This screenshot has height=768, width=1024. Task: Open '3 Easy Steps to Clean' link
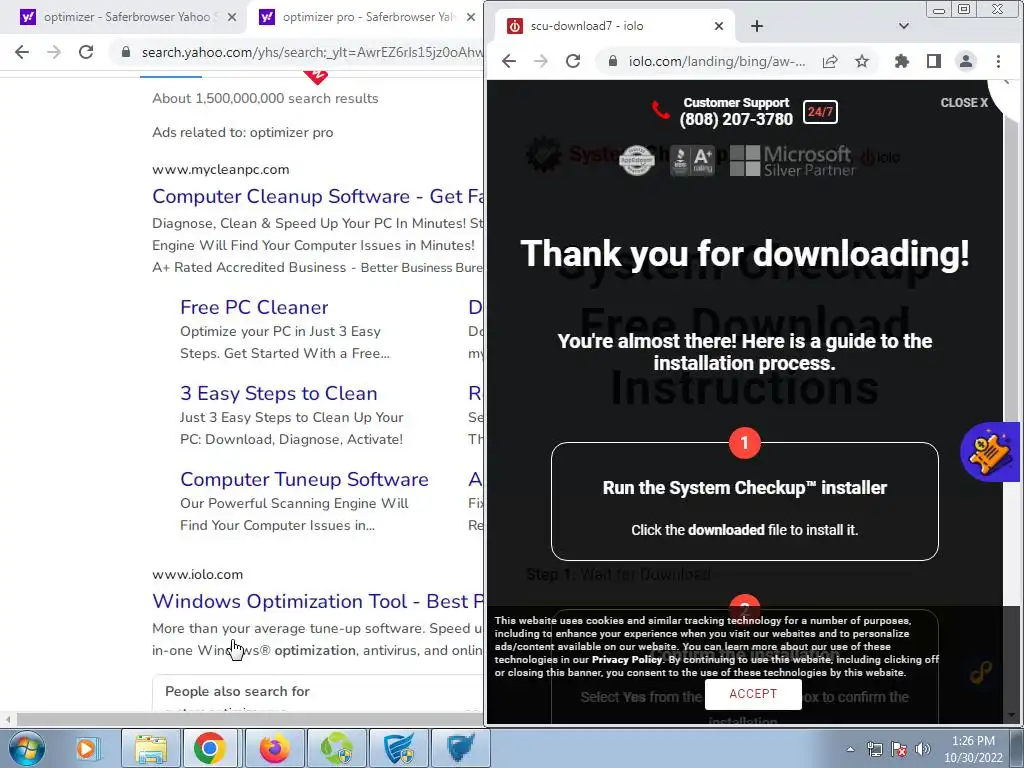(279, 393)
